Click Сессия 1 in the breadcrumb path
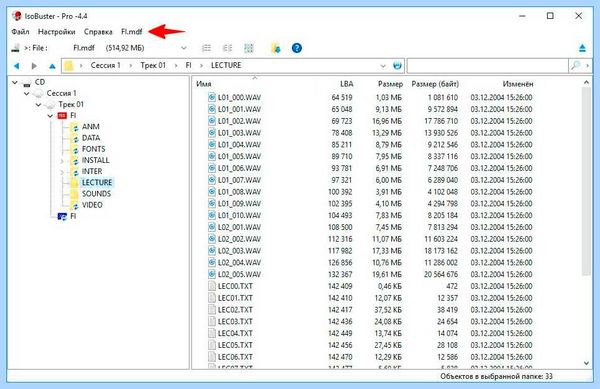 pos(105,65)
